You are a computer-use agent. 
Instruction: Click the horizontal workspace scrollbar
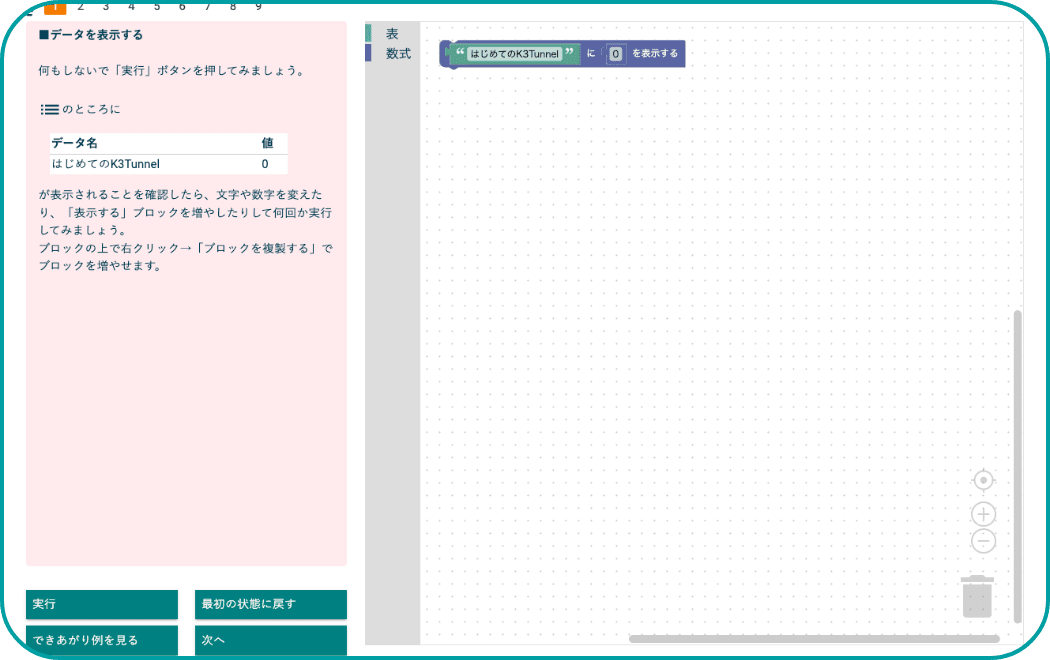[x=813, y=638]
